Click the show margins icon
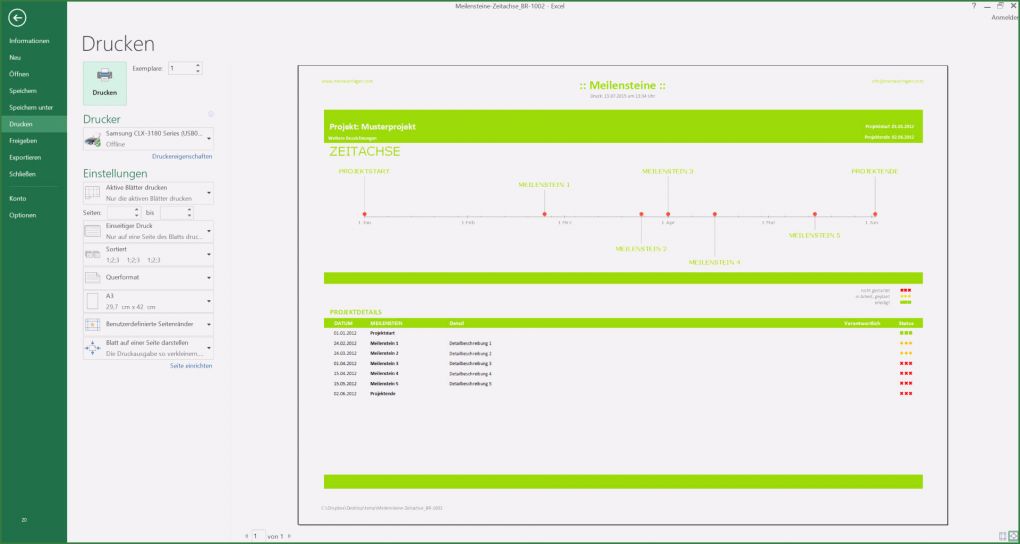The image size is (1020, 544). [1002, 536]
